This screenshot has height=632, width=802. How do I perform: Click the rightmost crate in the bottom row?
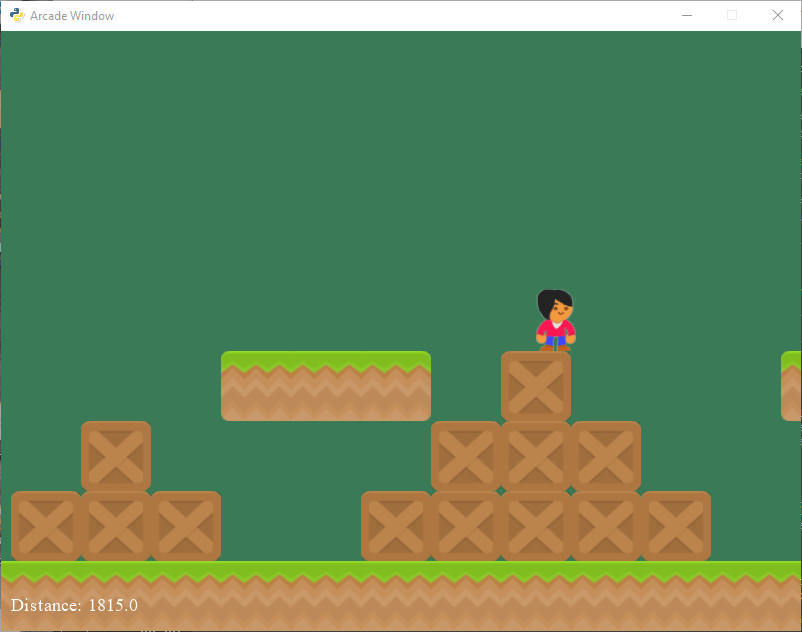pos(676,525)
